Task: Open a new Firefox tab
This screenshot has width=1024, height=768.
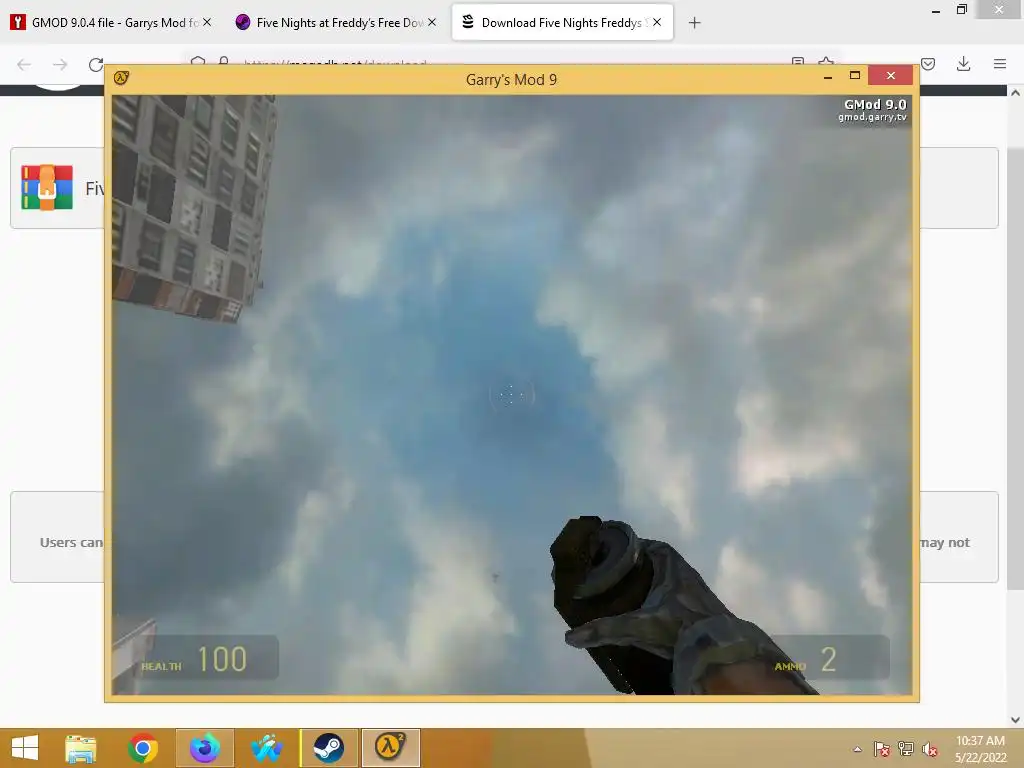Action: tap(694, 23)
